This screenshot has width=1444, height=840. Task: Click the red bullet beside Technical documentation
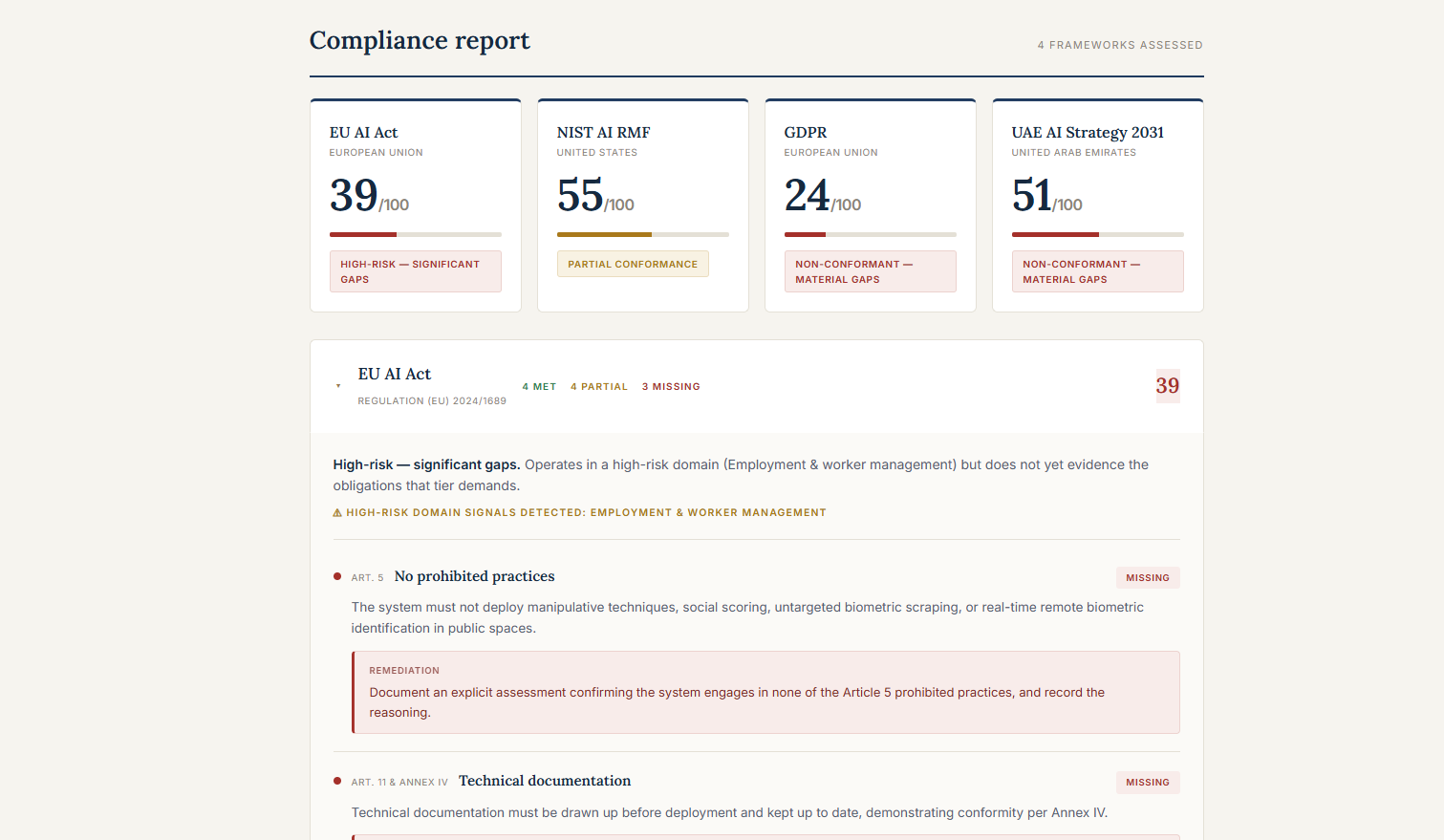coord(337,781)
